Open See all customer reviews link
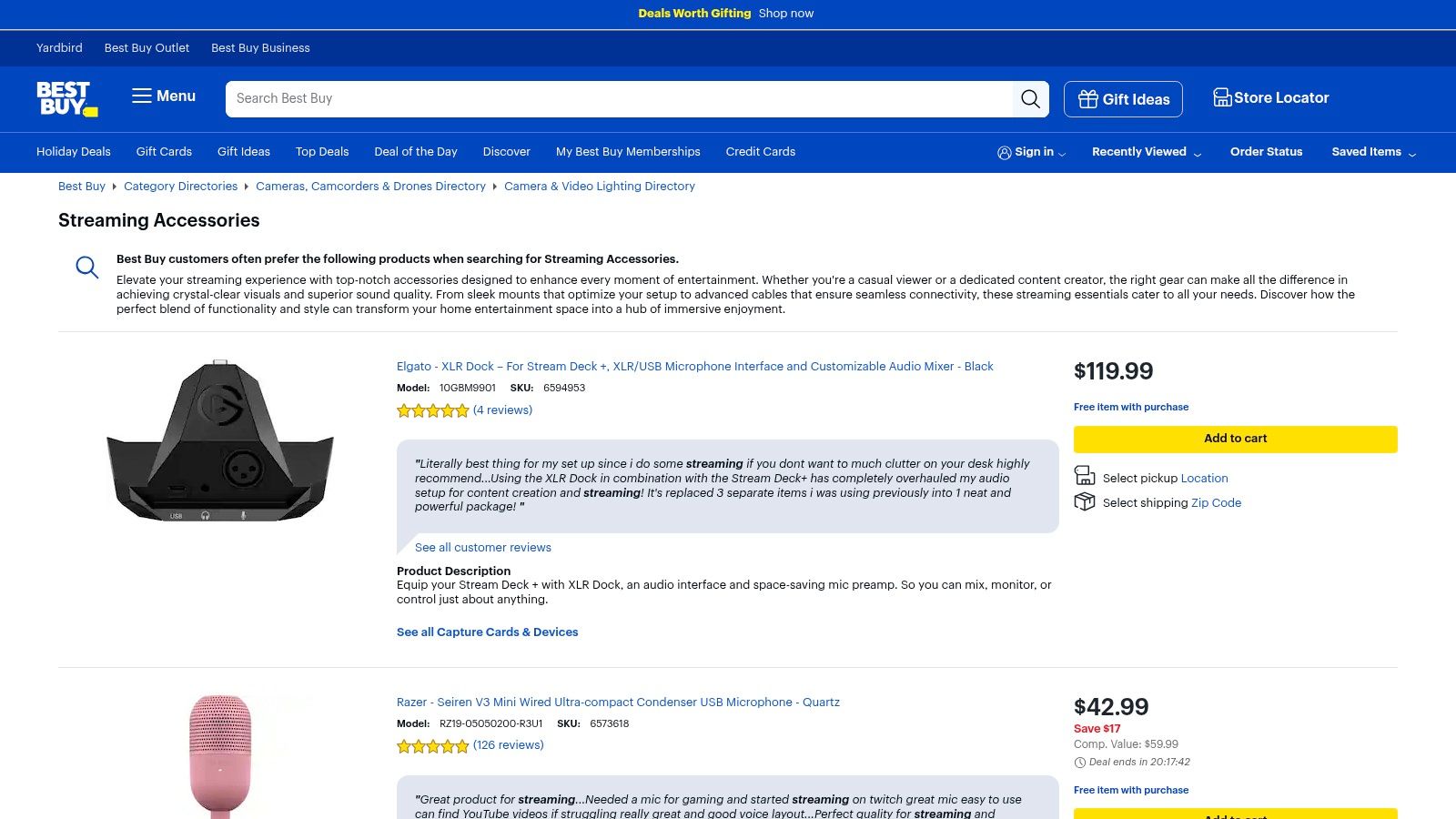 [x=482, y=547]
